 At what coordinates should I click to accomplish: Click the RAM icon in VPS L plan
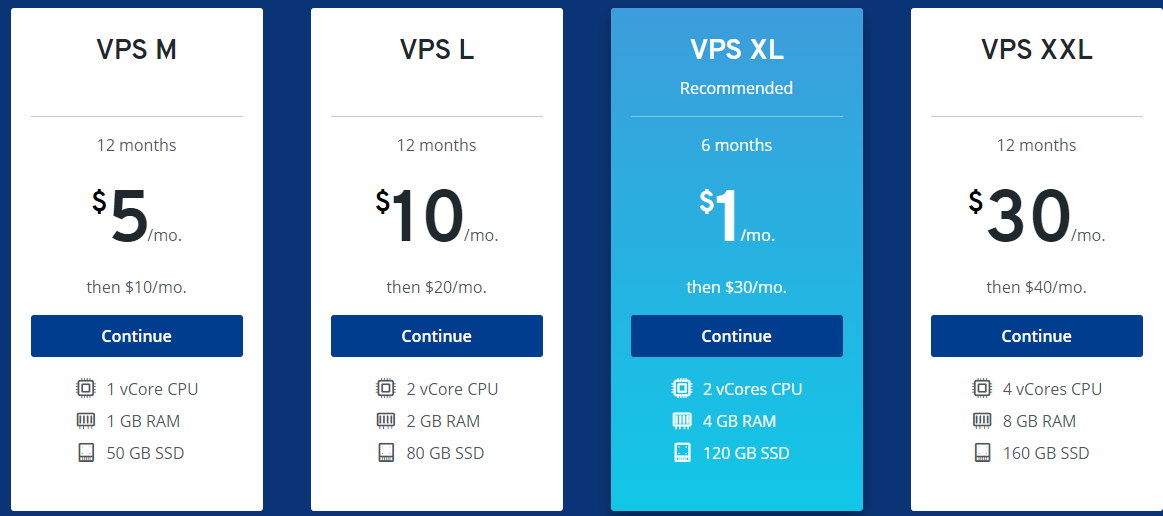386,421
